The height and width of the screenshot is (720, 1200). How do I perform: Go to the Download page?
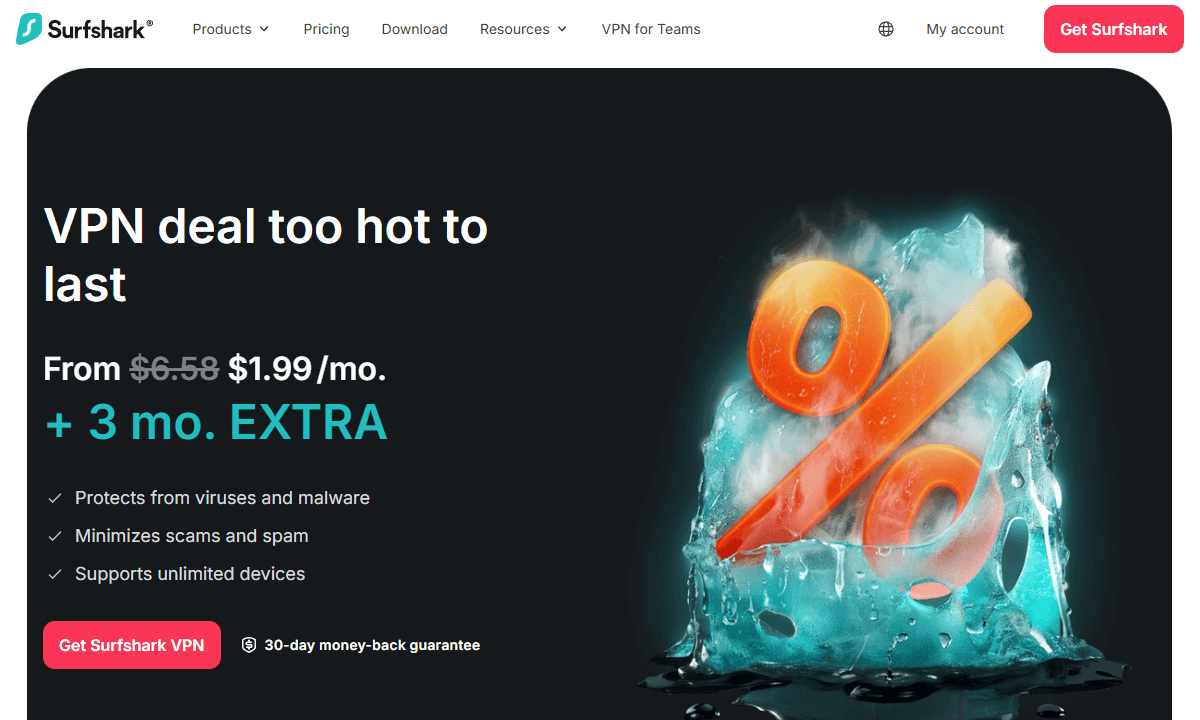tap(414, 29)
